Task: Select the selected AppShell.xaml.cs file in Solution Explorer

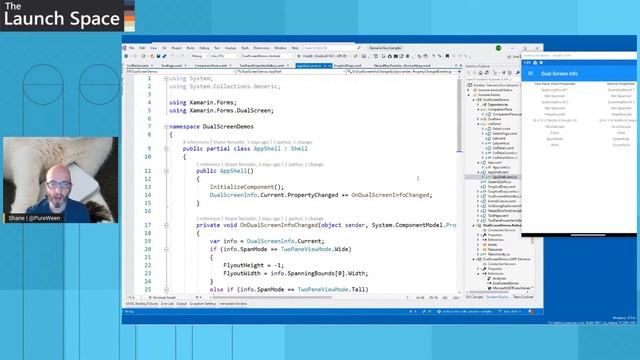Action: coord(504,177)
